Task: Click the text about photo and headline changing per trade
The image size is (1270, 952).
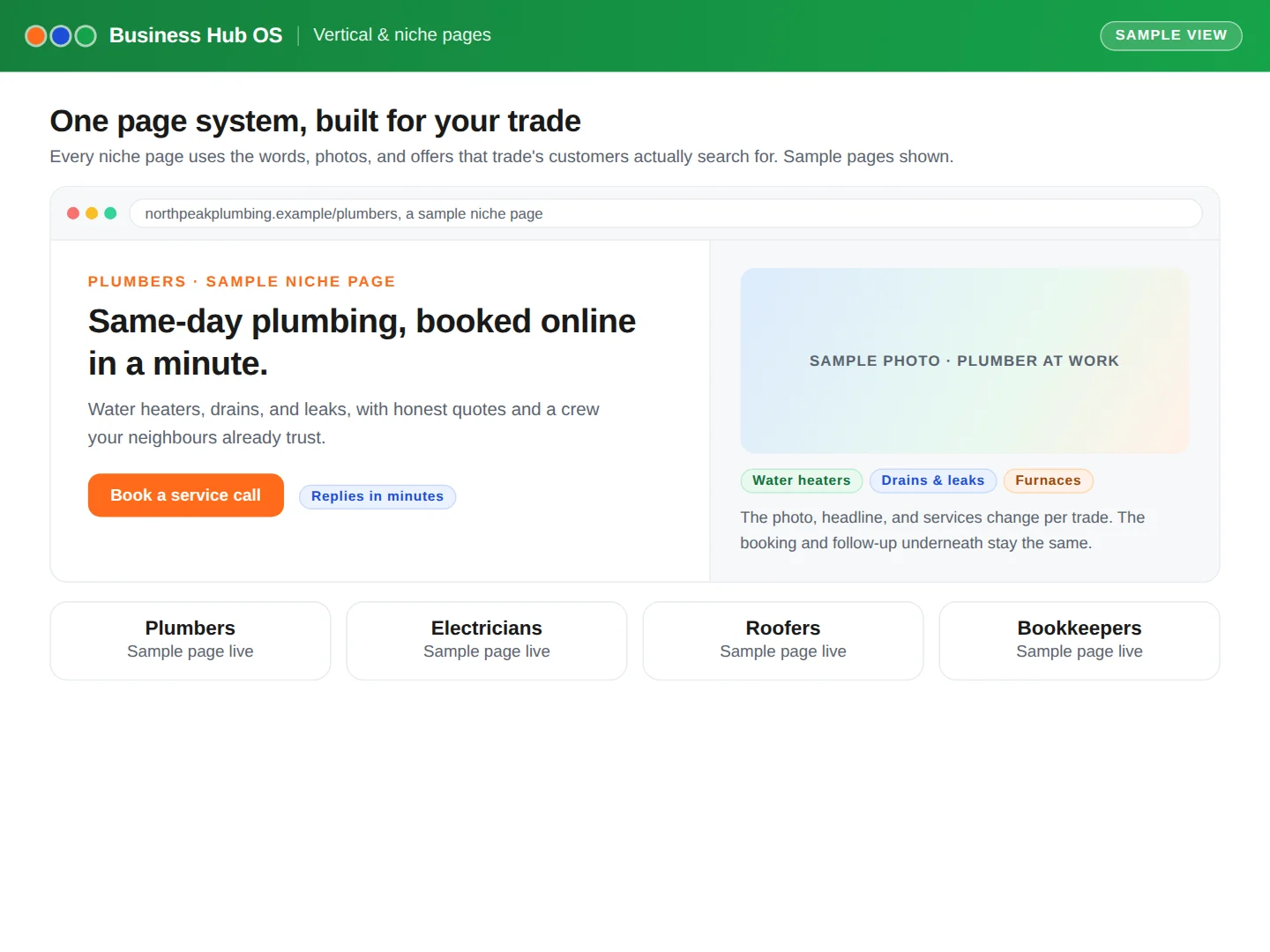Action: click(x=943, y=530)
